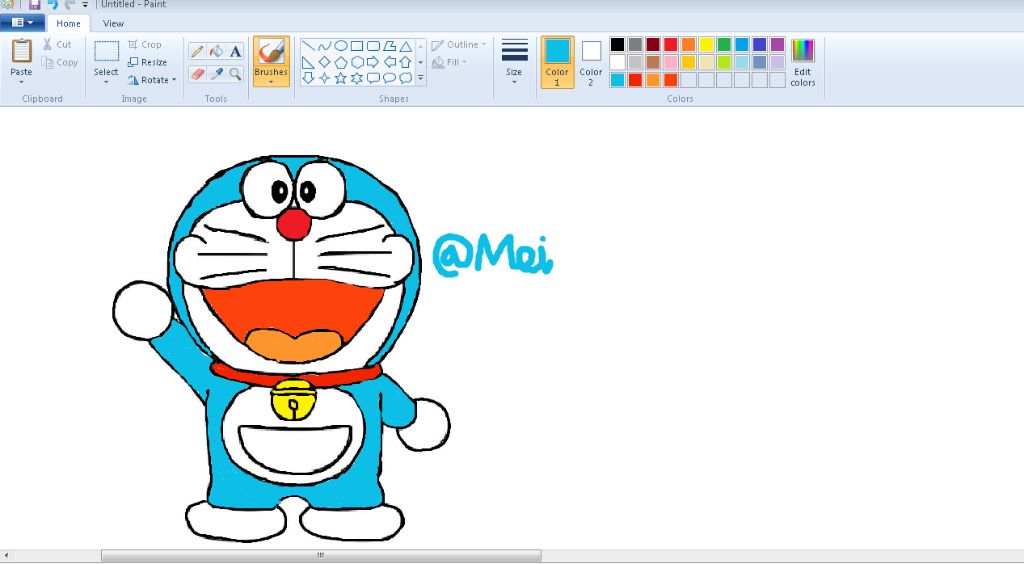The width and height of the screenshot is (1024, 564).
Task: Choose the Five-point star shape
Action: click(x=341, y=78)
